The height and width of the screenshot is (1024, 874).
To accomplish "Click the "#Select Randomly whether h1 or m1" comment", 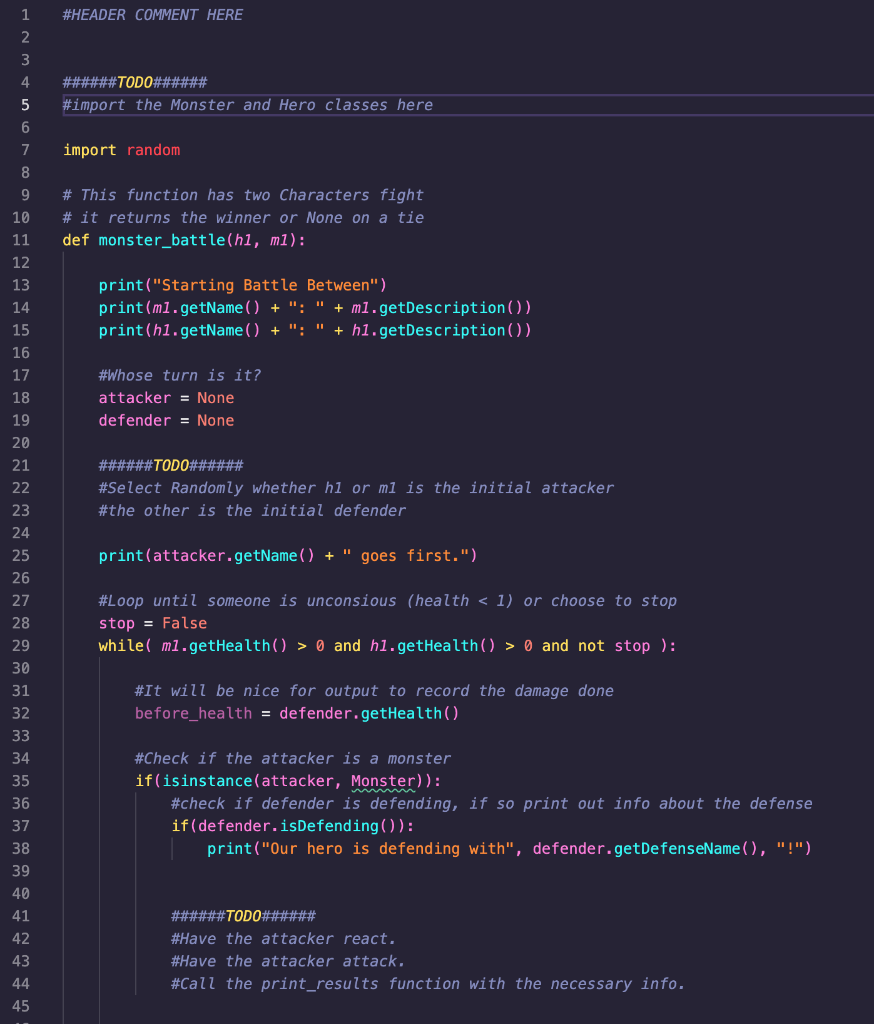I will [356, 488].
